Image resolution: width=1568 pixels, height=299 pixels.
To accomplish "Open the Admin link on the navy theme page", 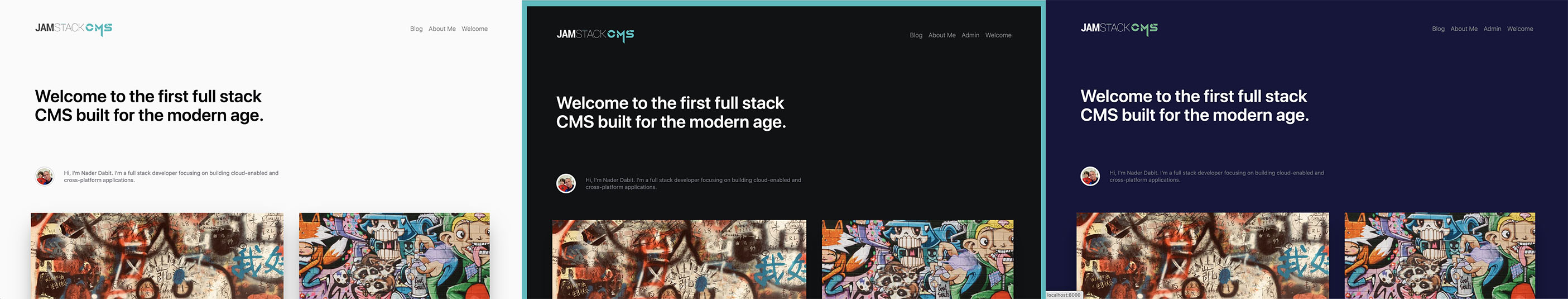I will click(1492, 29).
